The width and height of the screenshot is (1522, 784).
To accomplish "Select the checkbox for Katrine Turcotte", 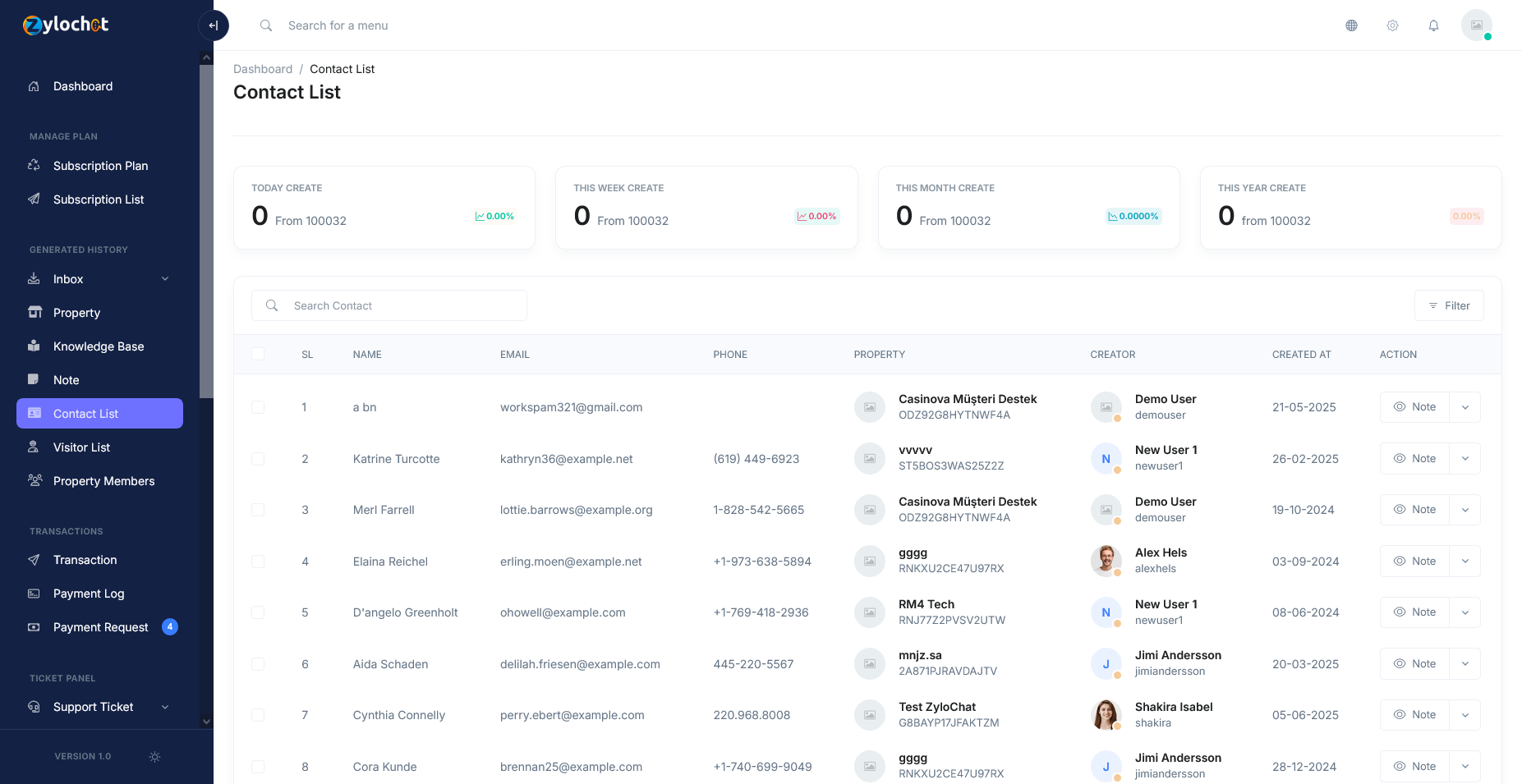I will click(258, 459).
